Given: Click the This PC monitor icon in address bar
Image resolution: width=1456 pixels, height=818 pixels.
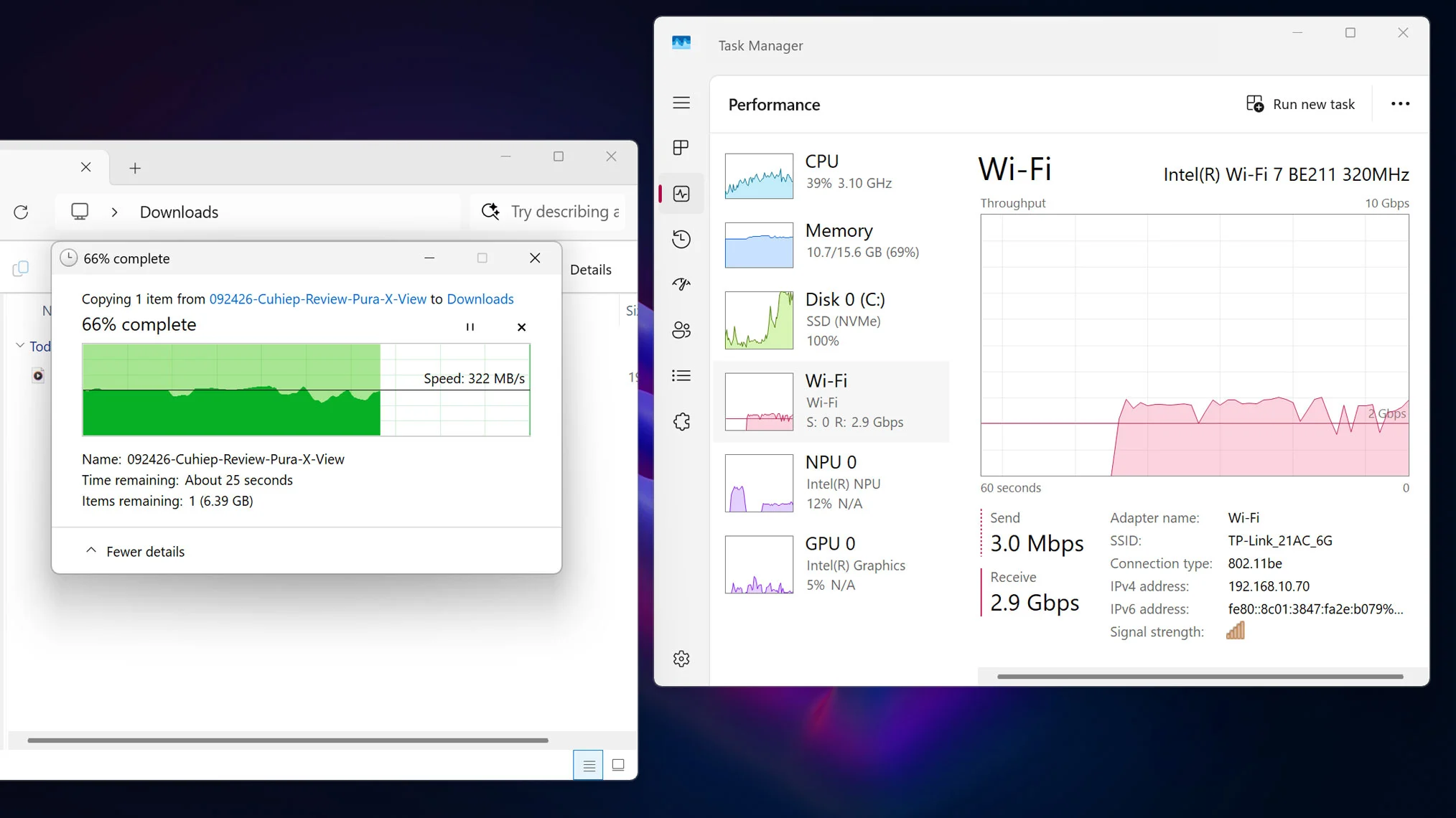Looking at the screenshot, I should [80, 212].
